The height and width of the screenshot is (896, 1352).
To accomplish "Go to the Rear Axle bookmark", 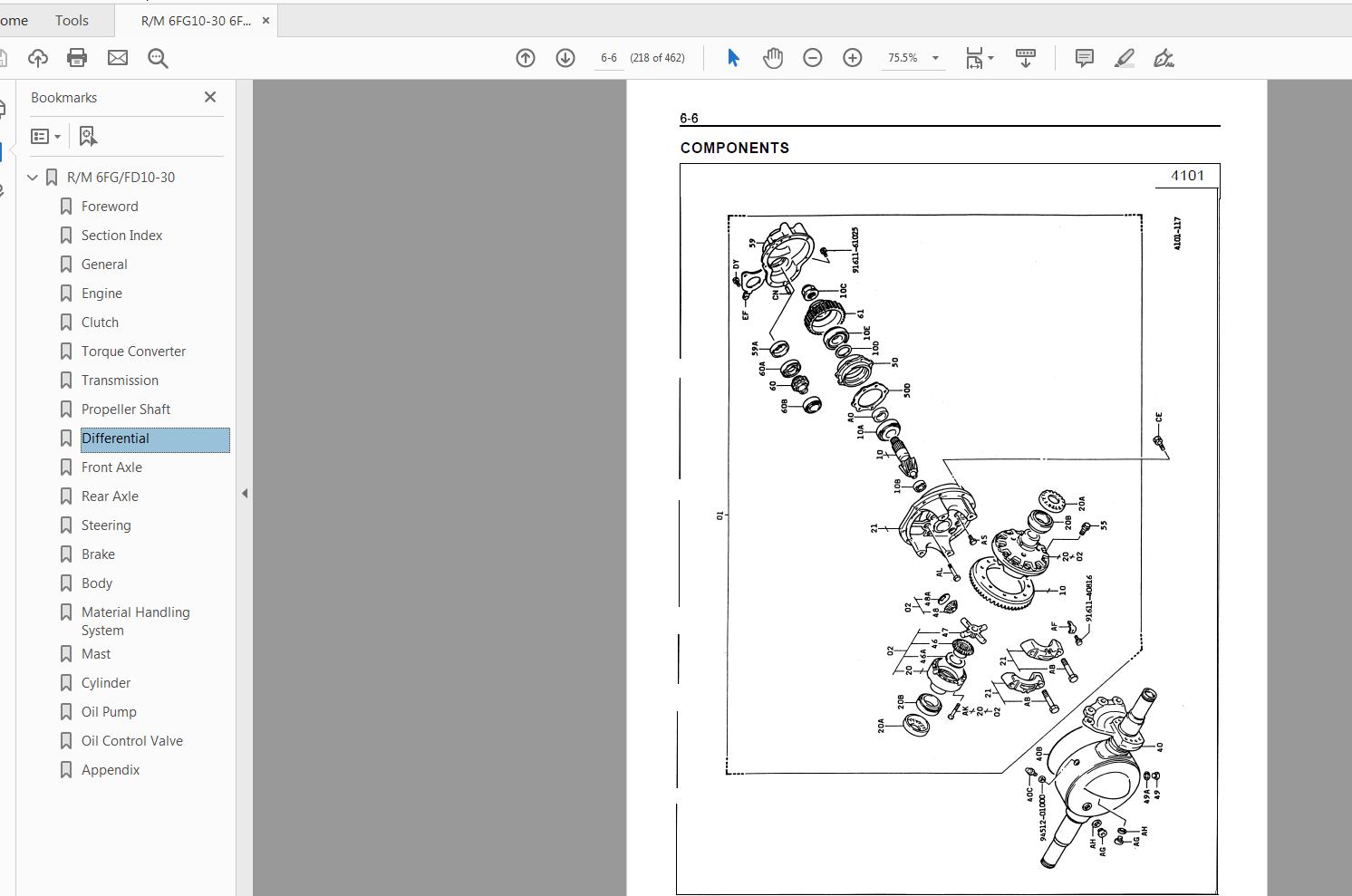I will (x=110, y=496).
